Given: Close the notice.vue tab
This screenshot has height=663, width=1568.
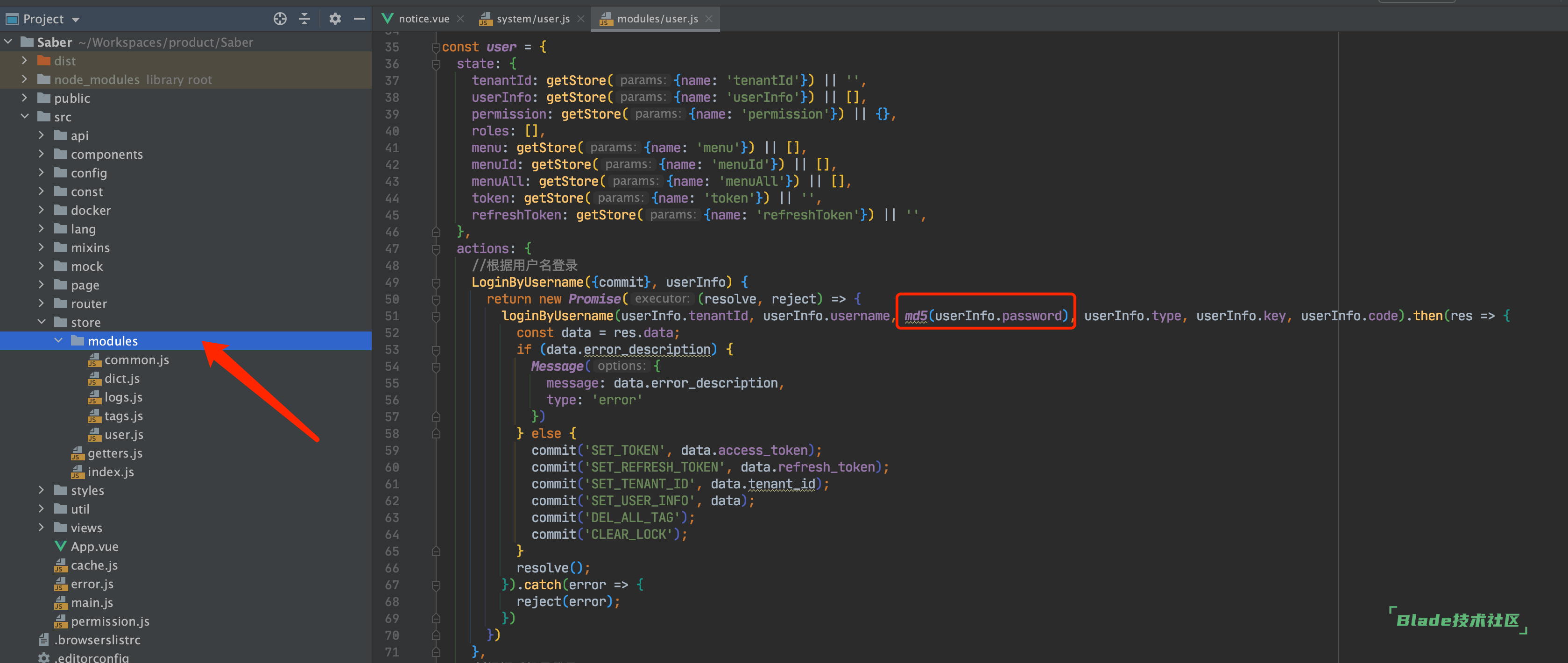Looking at the screenshot, I should [x=461, y=19].
